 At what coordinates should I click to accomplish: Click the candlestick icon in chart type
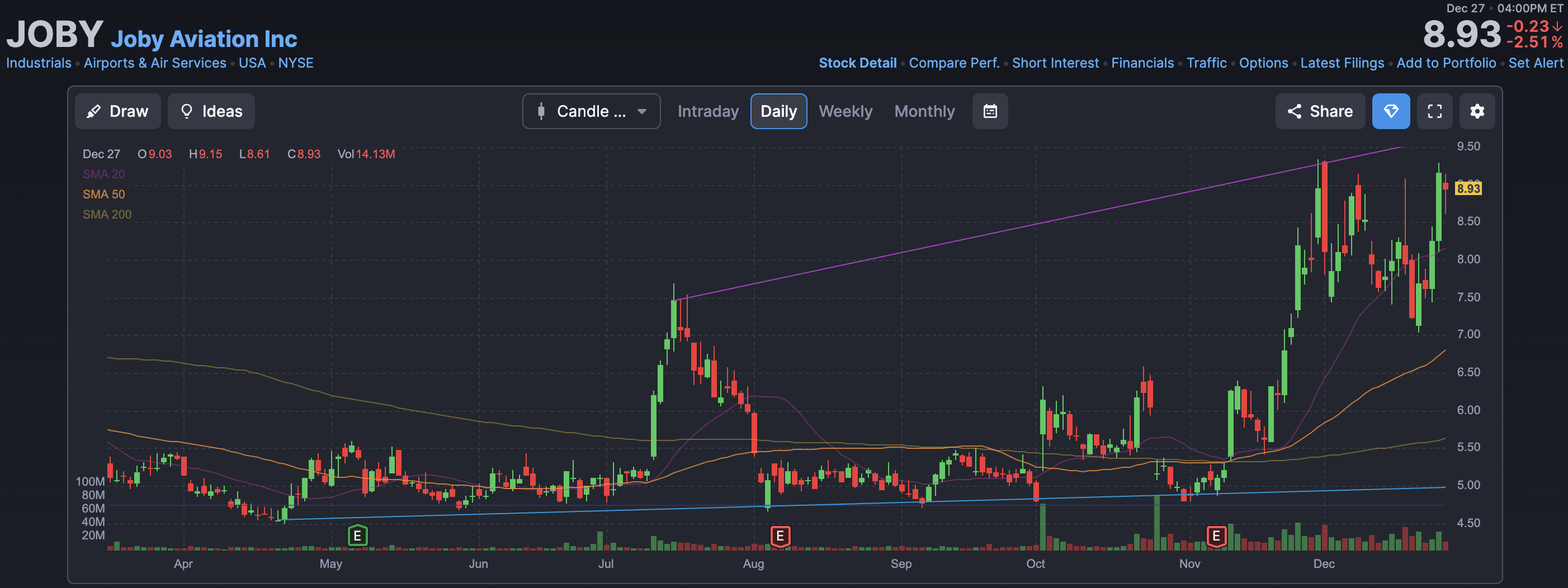click(541, 111)
